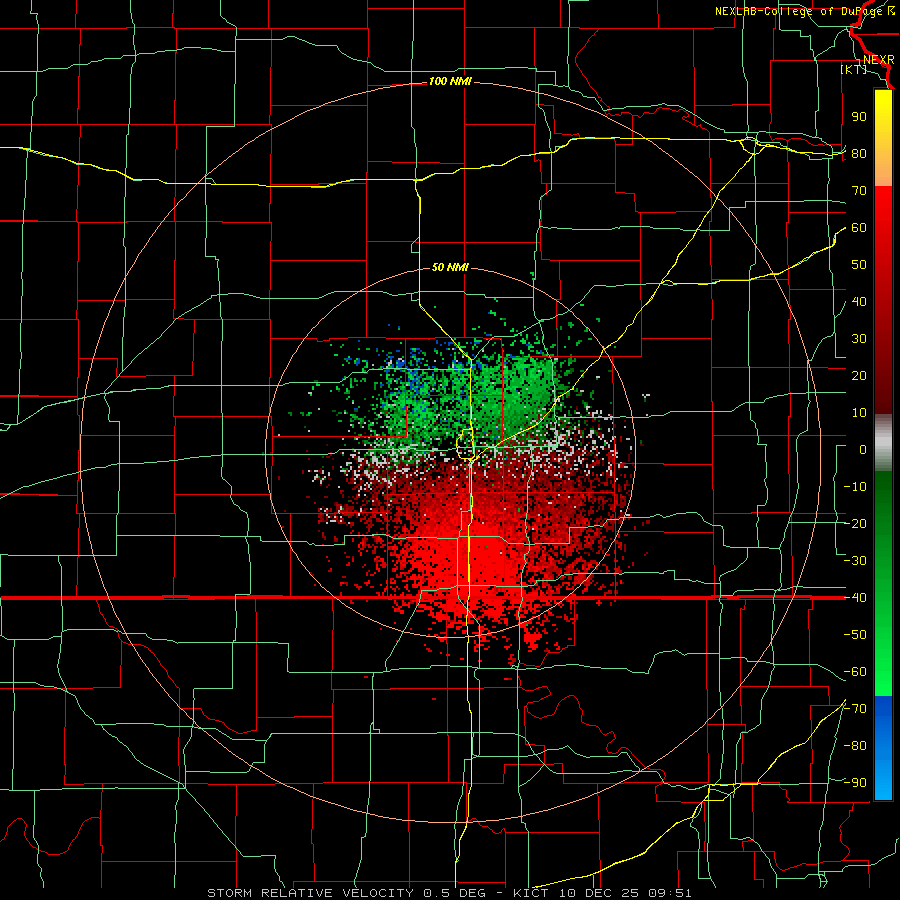Click the "100 NMI" range ring label
This screenshot has width=900, height=900.
point(450,82)
